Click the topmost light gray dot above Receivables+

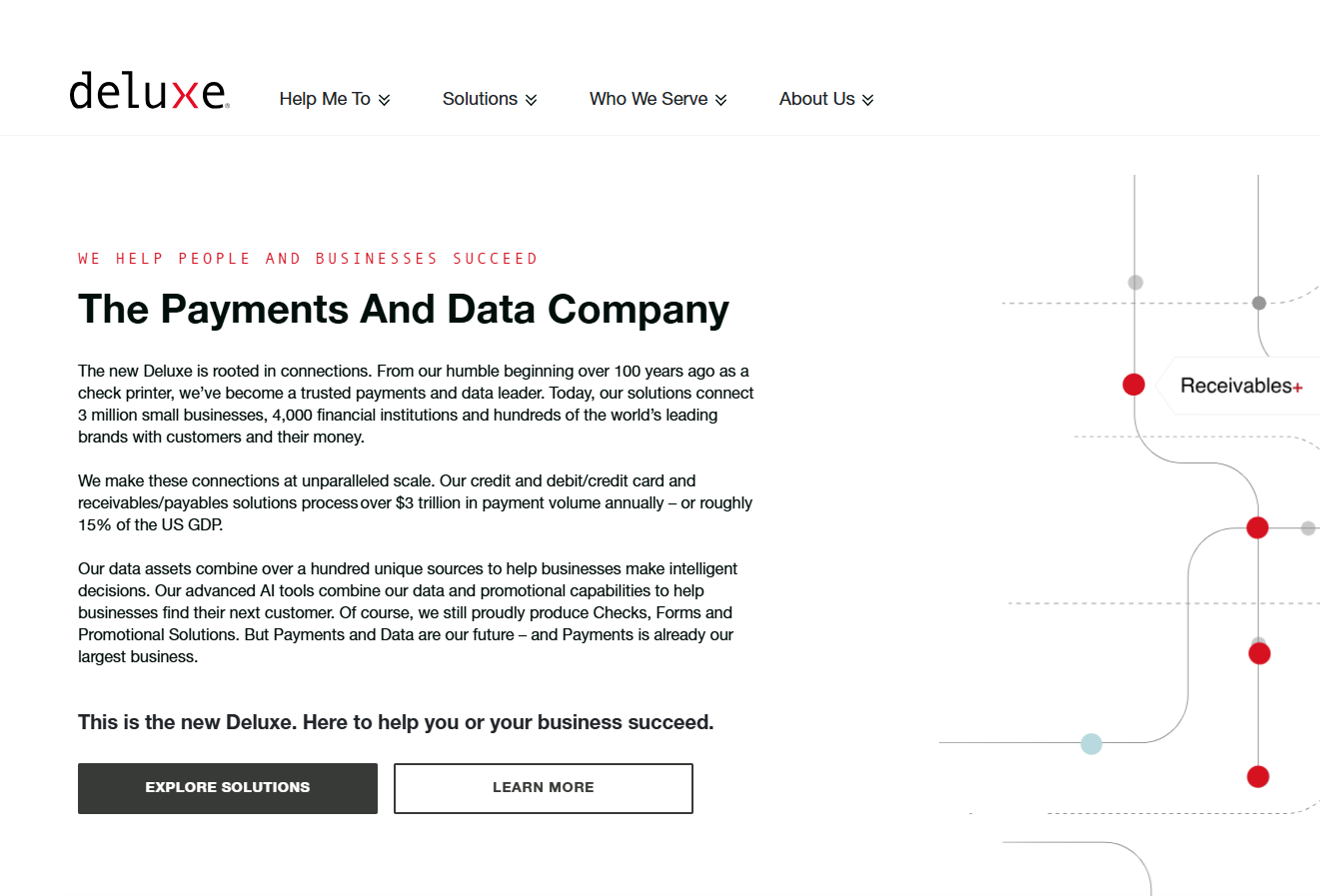(1135, 283)
